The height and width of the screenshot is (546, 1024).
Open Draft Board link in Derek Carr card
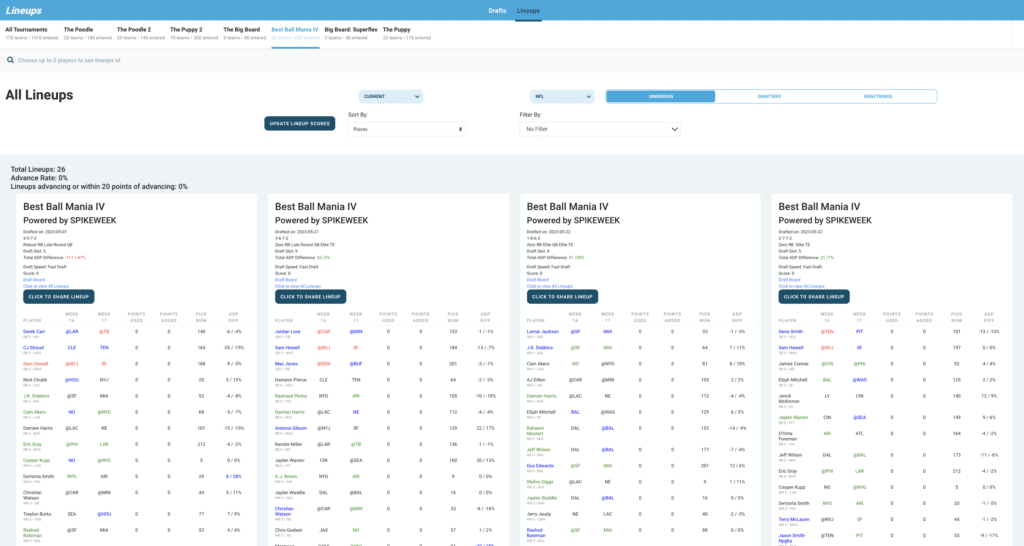coord(34,280)
